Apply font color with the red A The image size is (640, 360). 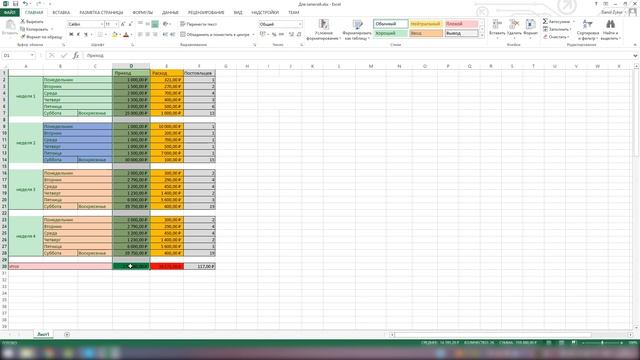point(126,35)
